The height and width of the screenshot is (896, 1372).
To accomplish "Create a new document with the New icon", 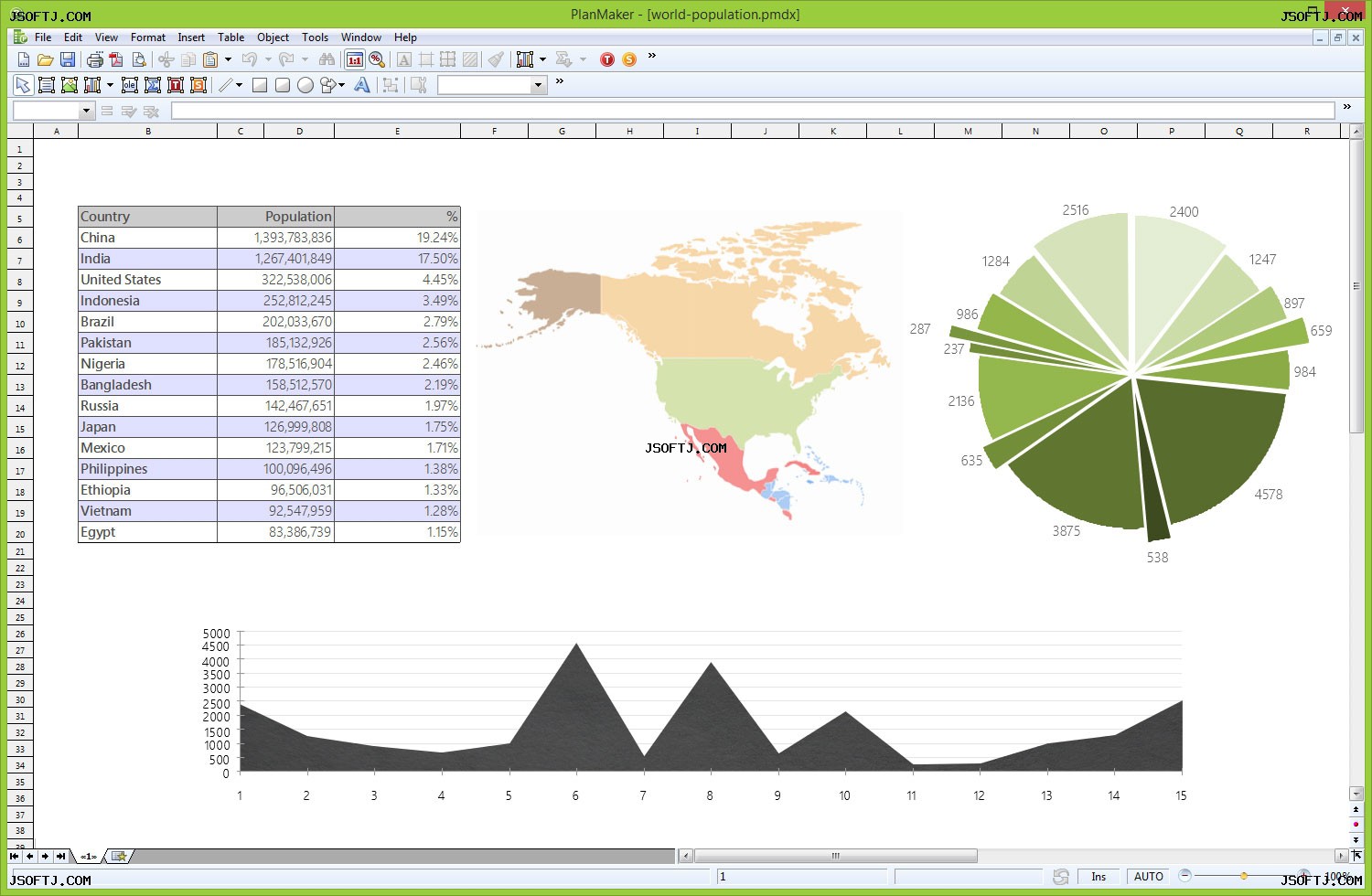I will (x=24, y=59).
